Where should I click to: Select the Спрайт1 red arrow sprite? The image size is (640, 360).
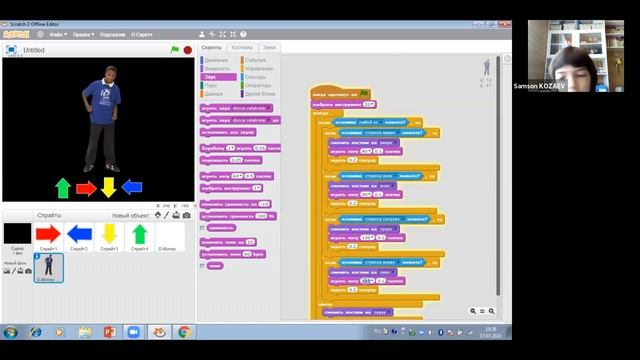(x=48, y=236)
